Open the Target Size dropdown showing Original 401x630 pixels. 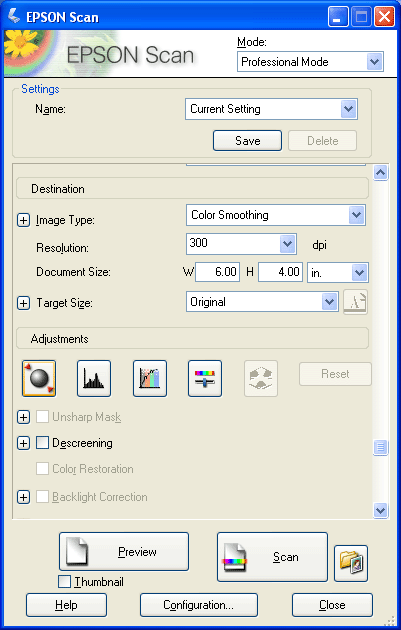[262, 302]
